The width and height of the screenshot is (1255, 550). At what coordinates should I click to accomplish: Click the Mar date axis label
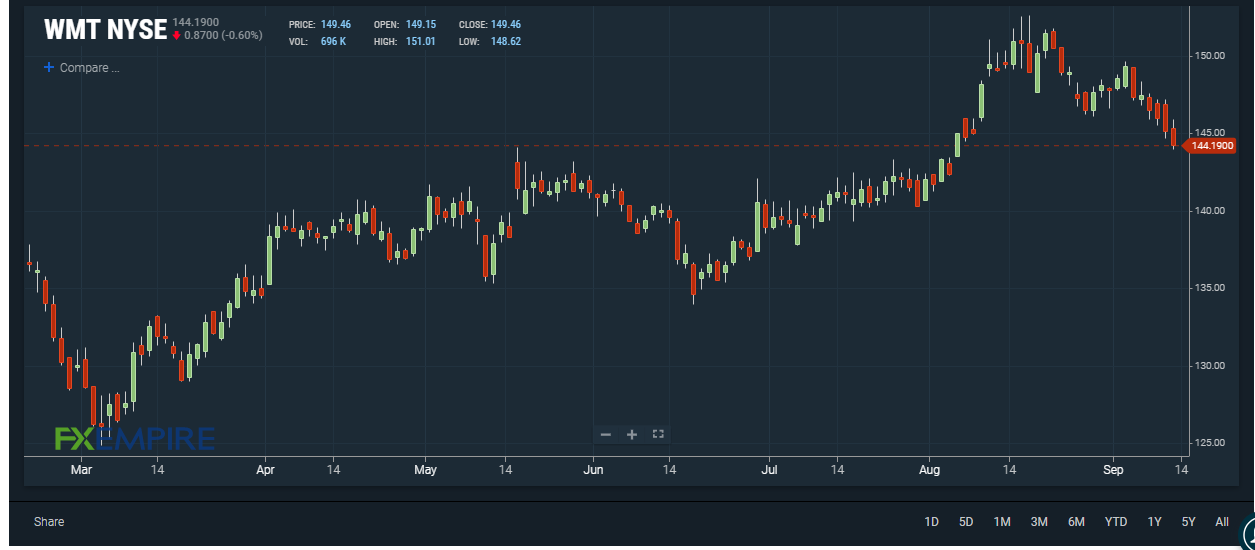tap(82, 469)
